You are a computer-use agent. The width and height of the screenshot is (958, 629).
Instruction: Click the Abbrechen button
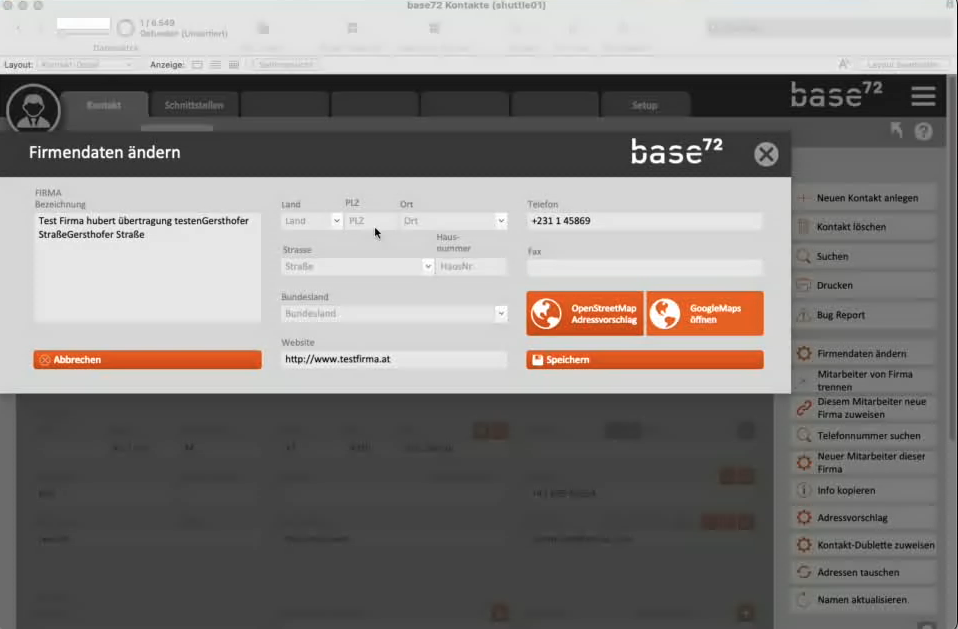(x=148, y=360)
